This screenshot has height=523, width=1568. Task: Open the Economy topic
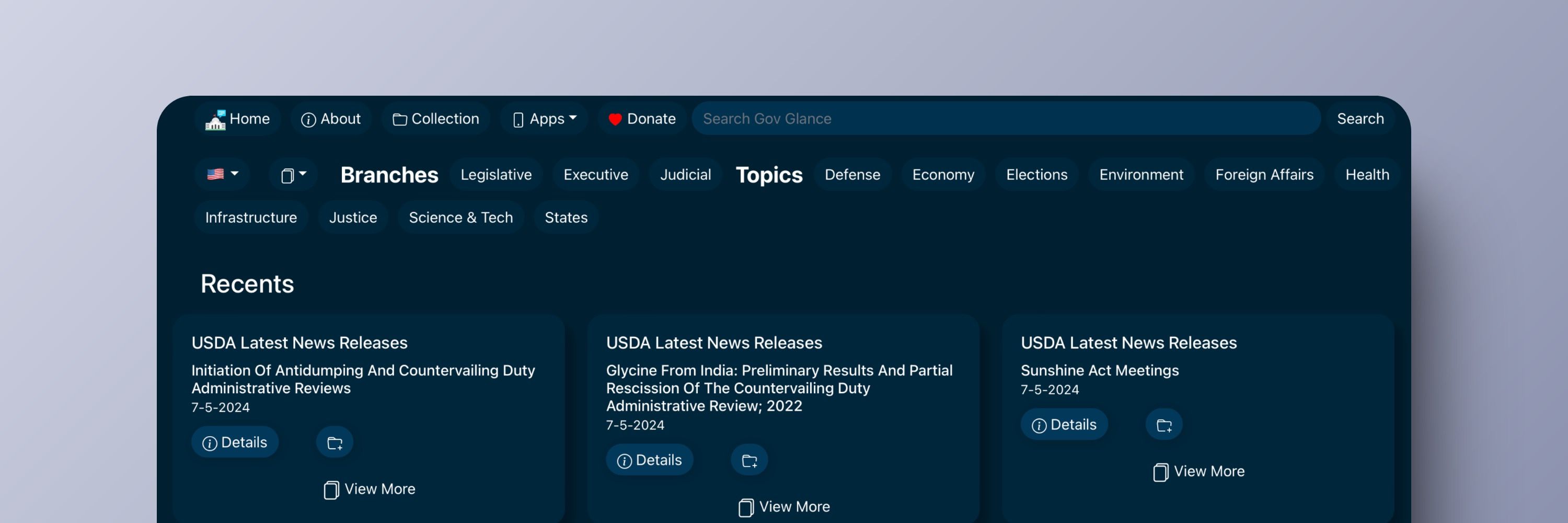coord(943,175)
